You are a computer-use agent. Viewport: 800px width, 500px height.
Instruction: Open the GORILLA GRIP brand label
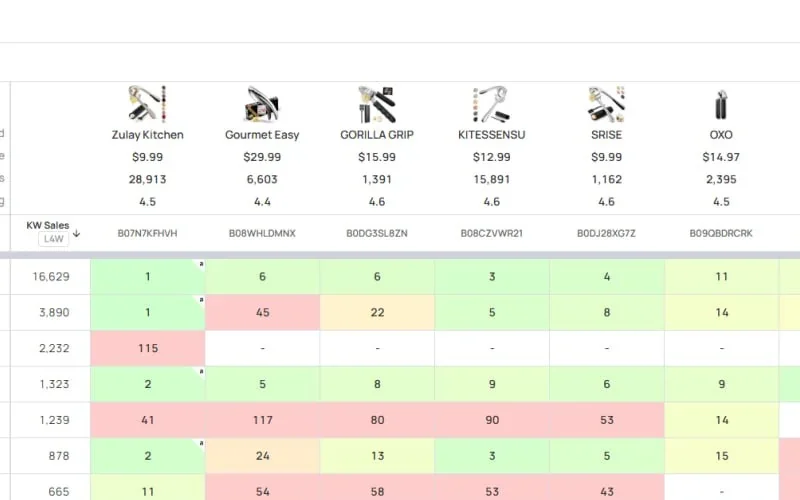click(377, 135)
